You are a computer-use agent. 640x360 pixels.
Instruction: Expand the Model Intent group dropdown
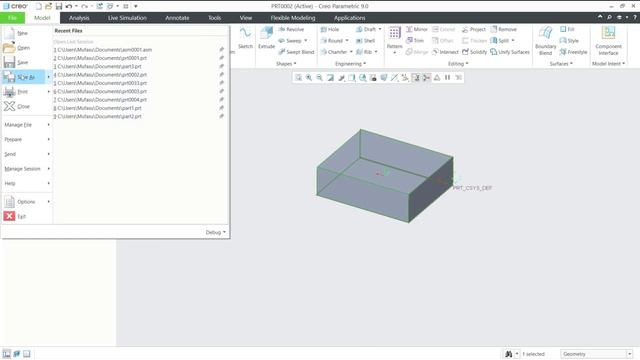coord(608,64)
